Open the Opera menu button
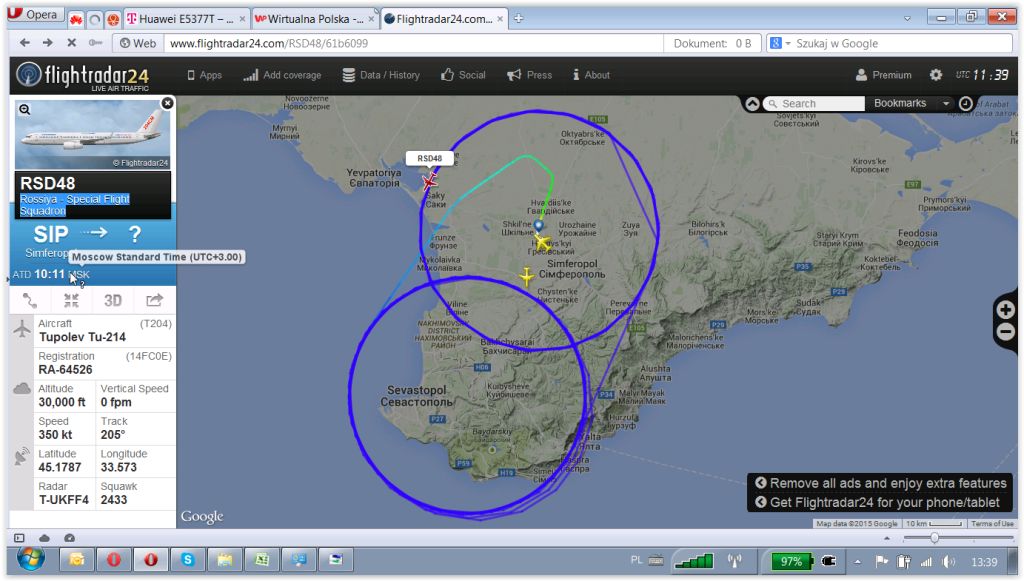The width and height of the screenshot is (1024, 581). coord(34,14)
